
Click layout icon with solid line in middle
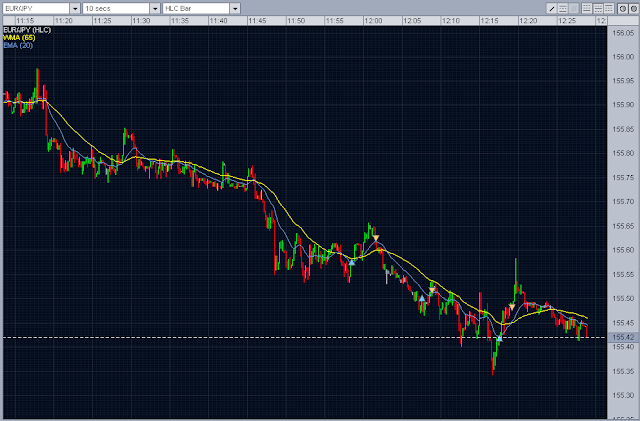coord(598,9)
